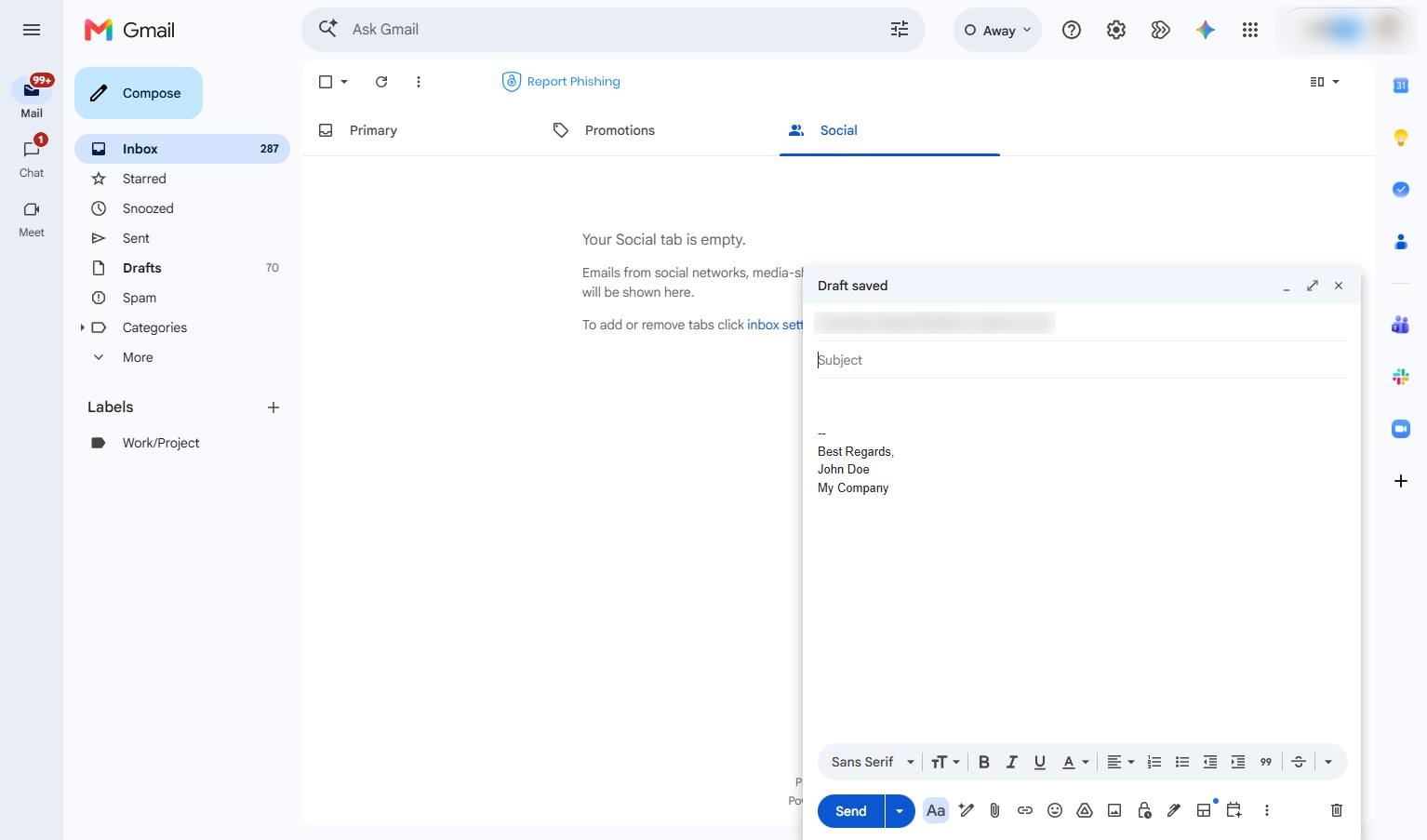Toggle underline formatting in compose toolbar
The image size is (1427, 840).
[x=1040, y=762]
